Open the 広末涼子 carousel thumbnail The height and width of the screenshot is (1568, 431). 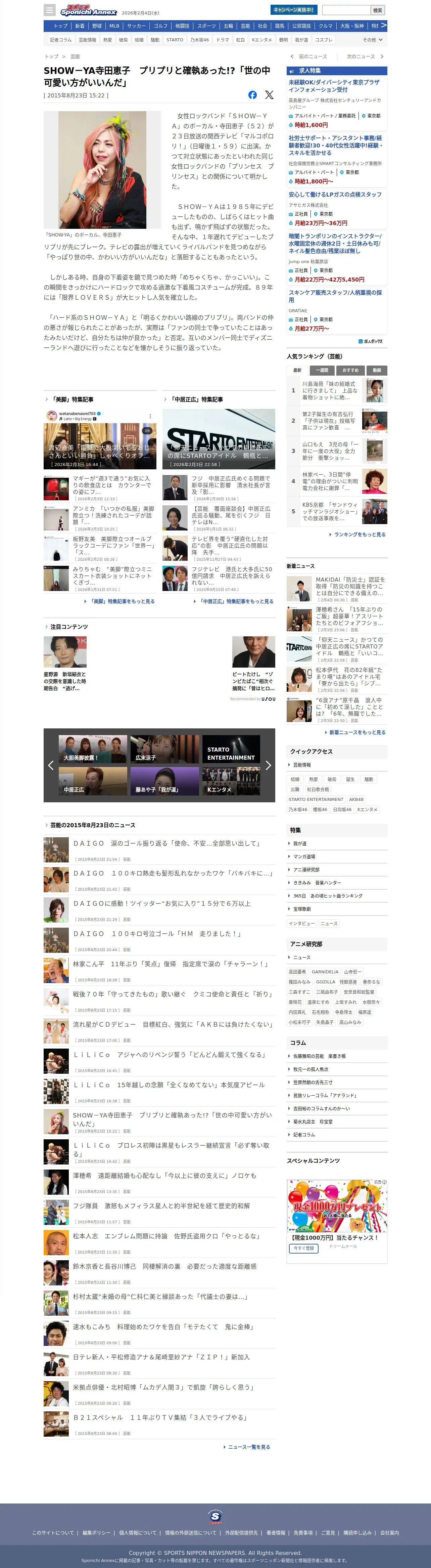click(165, 749)
